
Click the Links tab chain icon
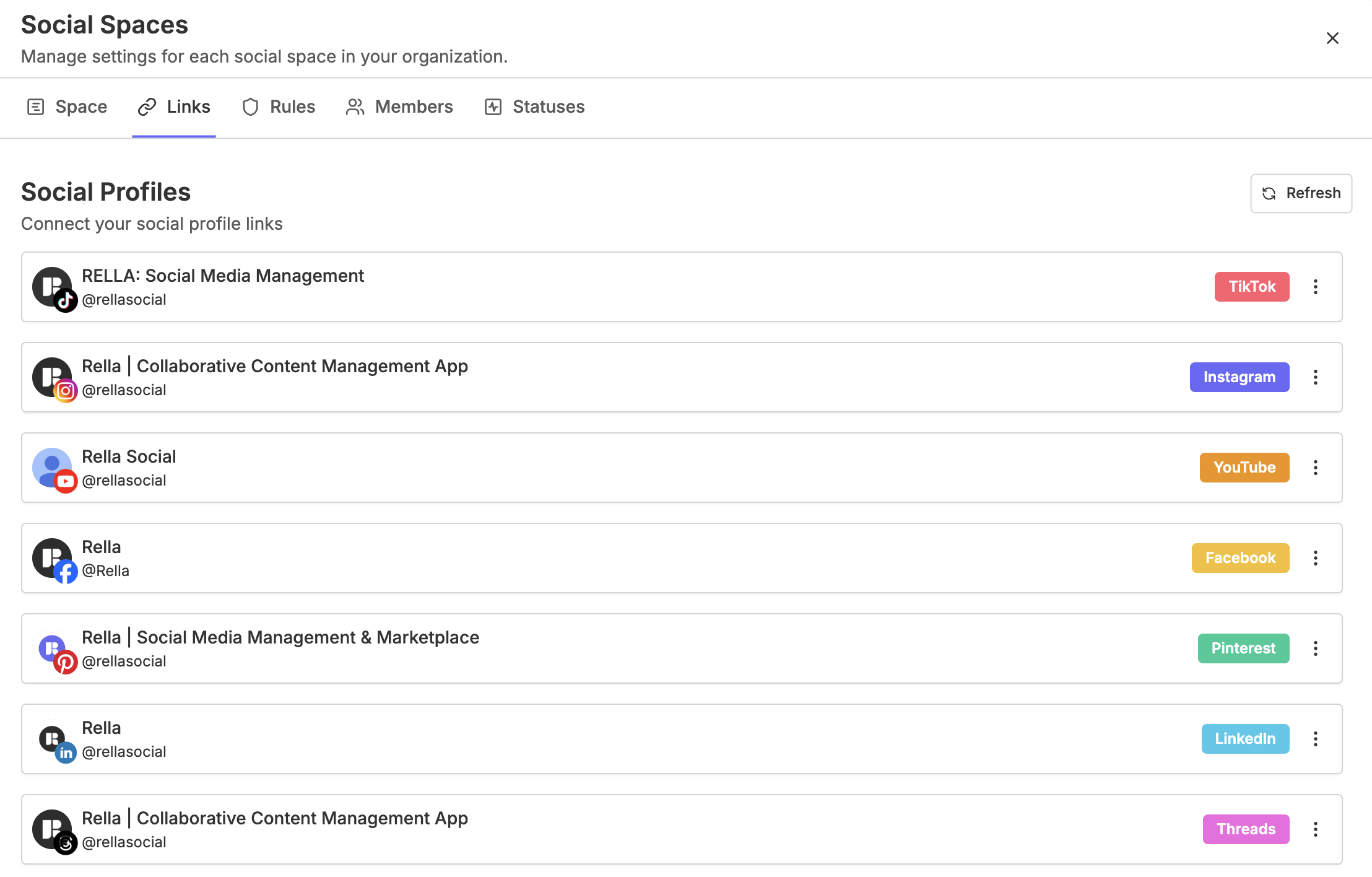coord(147,107)
